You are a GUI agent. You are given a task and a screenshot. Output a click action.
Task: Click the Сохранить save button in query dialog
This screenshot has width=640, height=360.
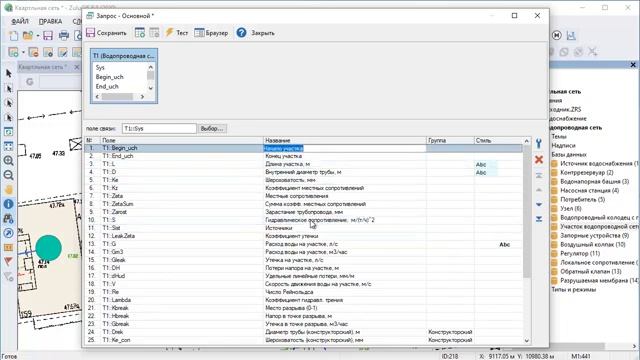coord(106,33)
